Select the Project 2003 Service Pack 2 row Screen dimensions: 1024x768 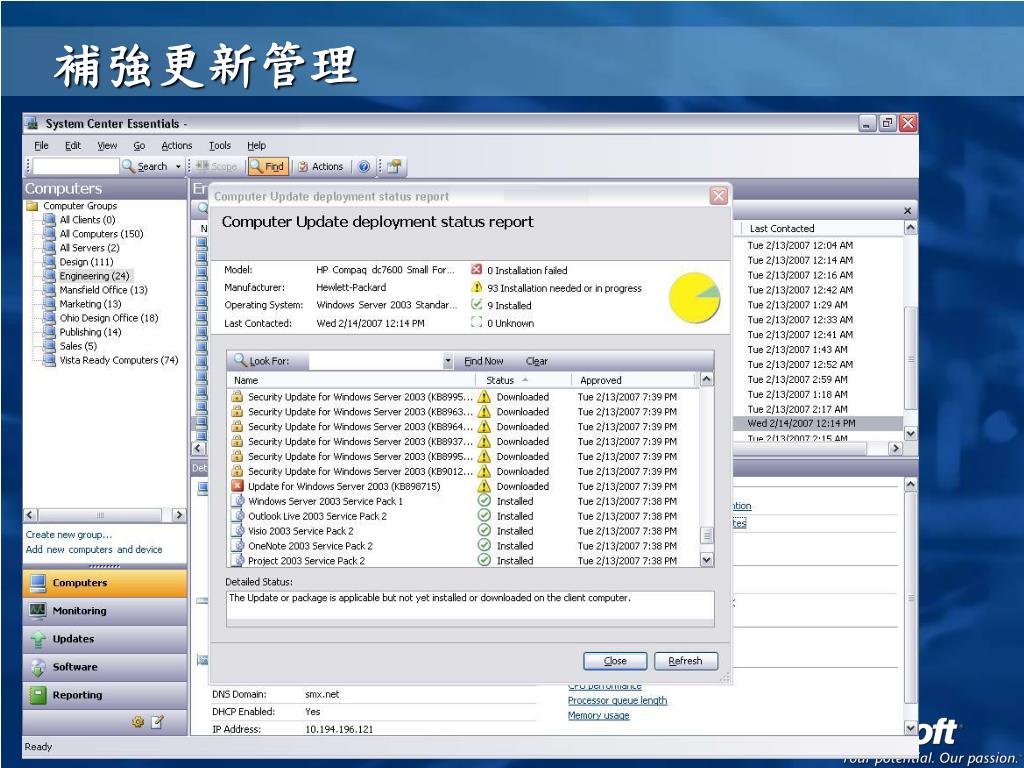point(463,560)
